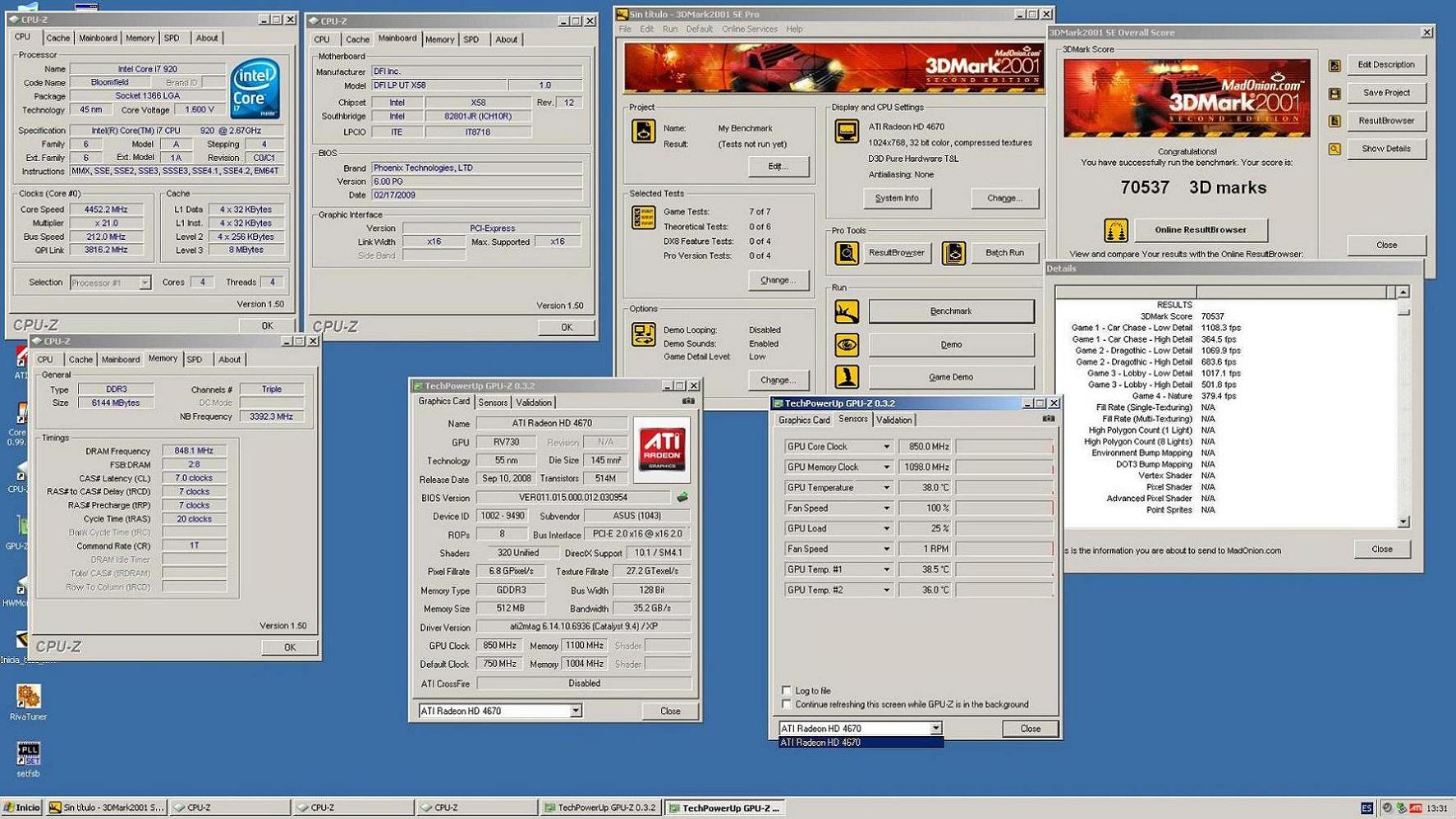Click the BIOS save chip icon in GPU-Z
Viewport: 1456px width, 819px height.
(682, 497)
